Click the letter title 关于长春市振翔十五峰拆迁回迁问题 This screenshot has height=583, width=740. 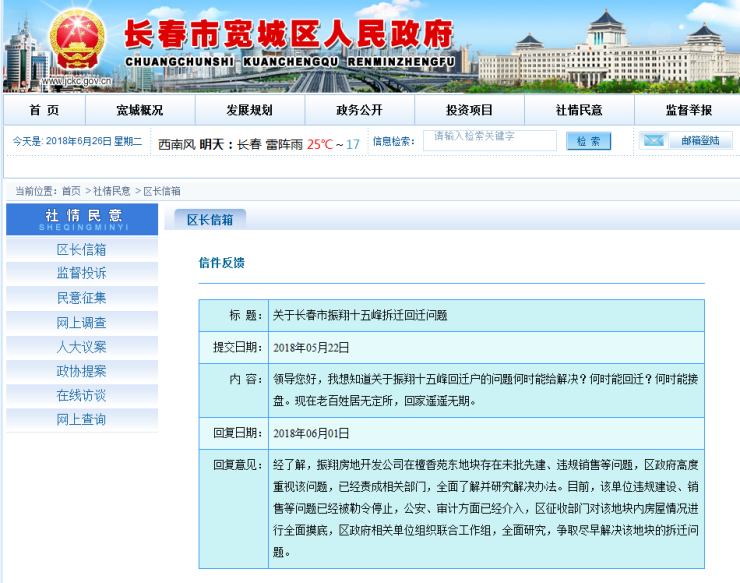(x=360, y=315)
